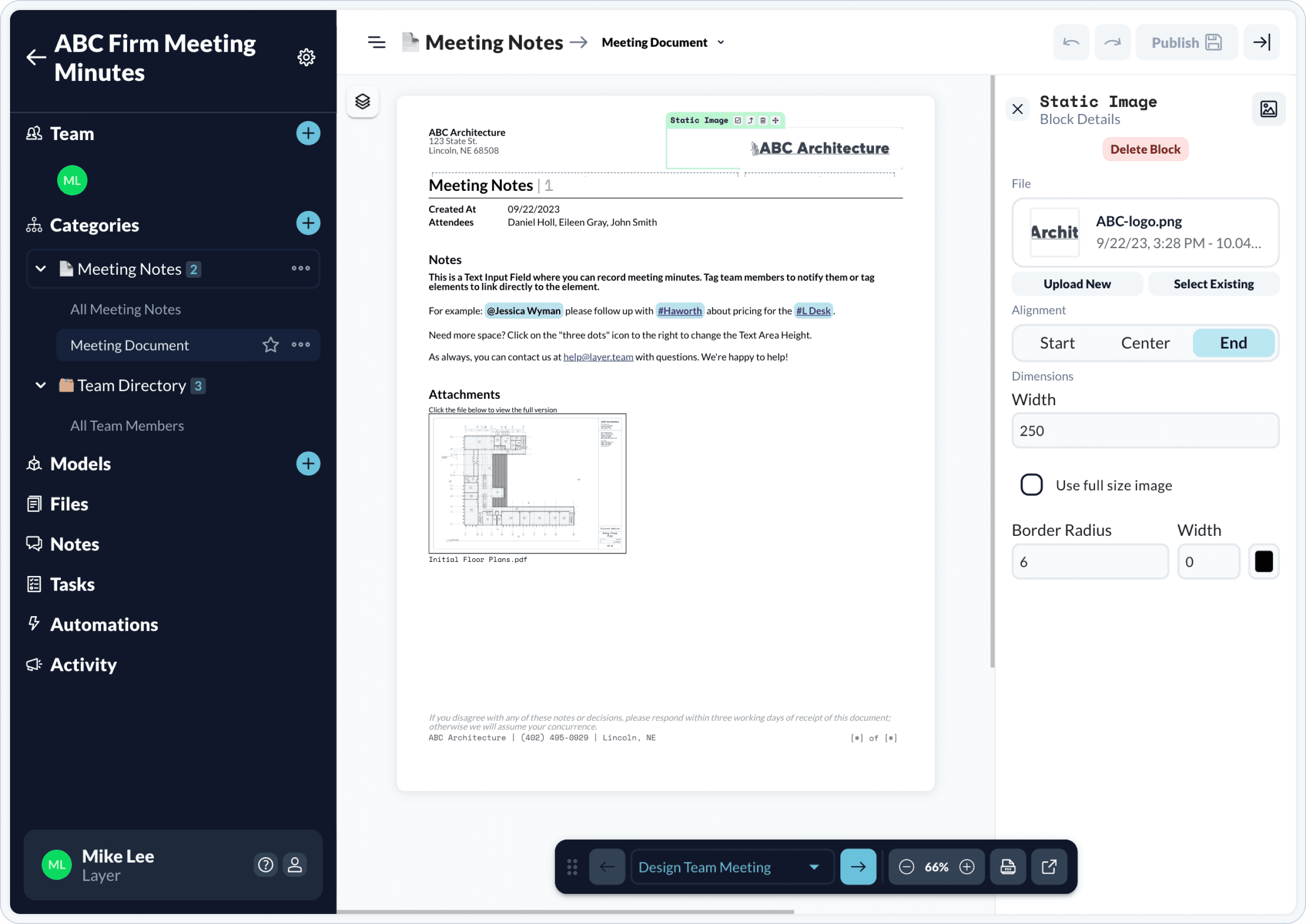Click the Meeting Document tree item
1306x924 pixels.
pyautogui.click(x=129, y=344)
